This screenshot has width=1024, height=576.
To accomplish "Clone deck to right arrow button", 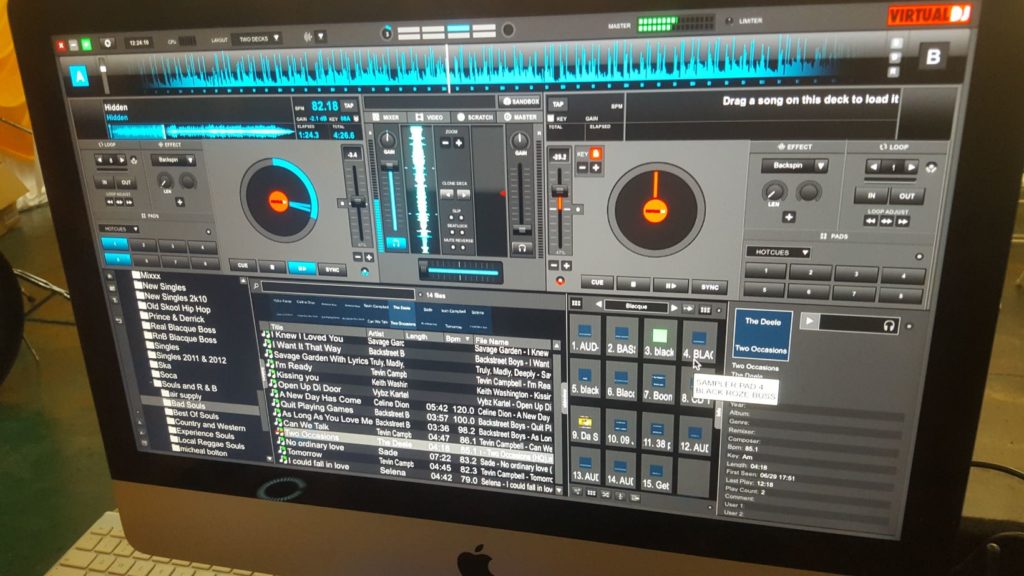I will (464, 195).
